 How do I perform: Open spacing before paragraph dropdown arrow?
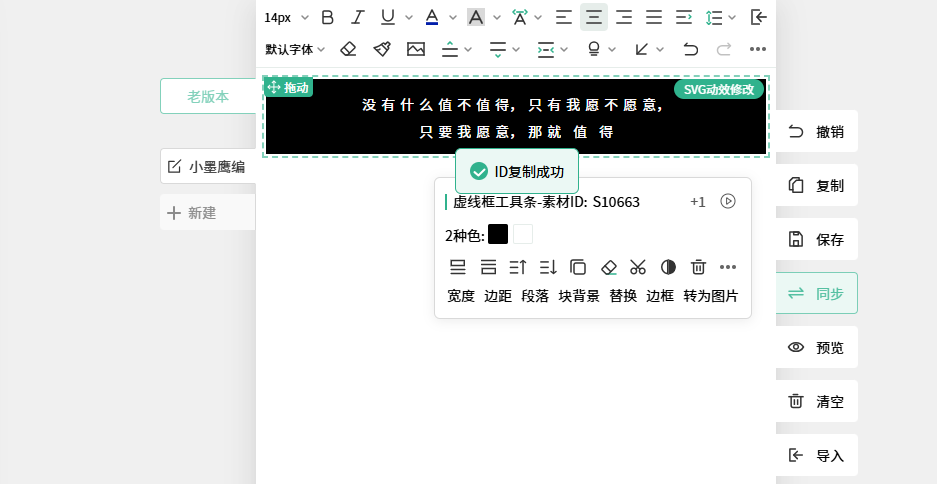tap(468, 49)
